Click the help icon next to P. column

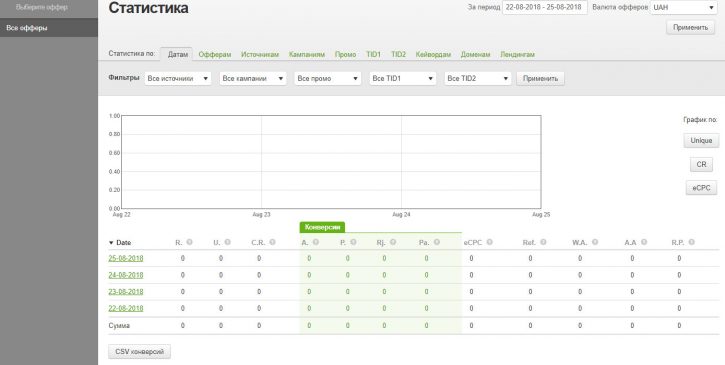click(353, 242)
